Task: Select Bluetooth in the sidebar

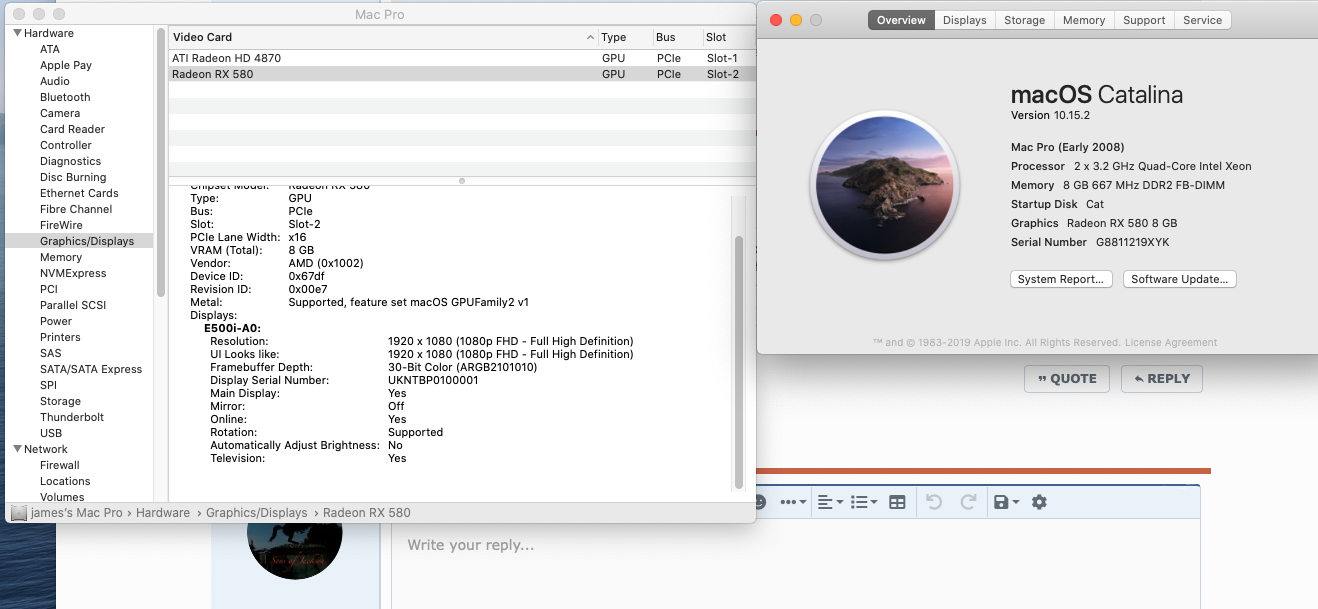Action: [65, 97]
